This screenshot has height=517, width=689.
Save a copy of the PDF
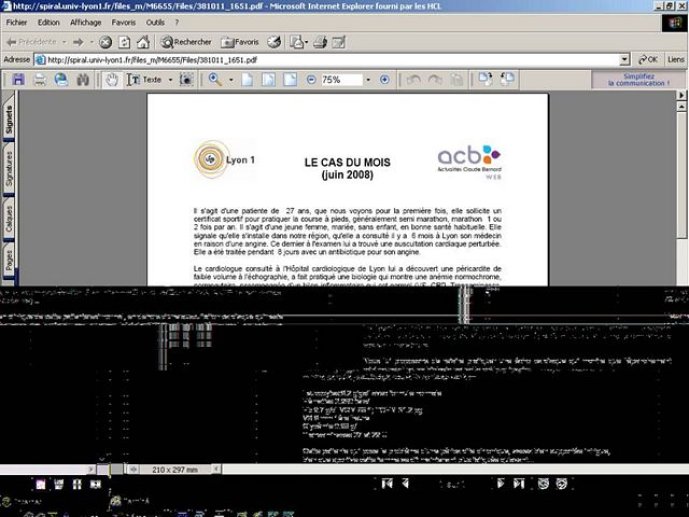coord(18,80)
